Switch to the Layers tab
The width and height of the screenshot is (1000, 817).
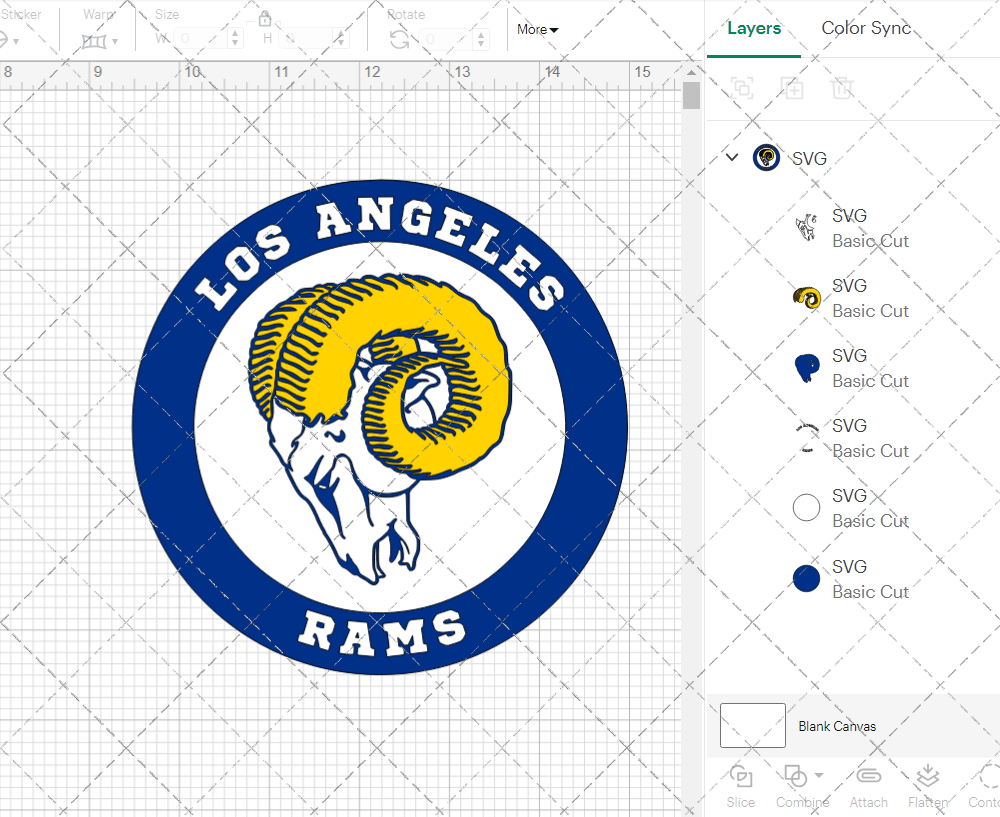tap(754, 28)
